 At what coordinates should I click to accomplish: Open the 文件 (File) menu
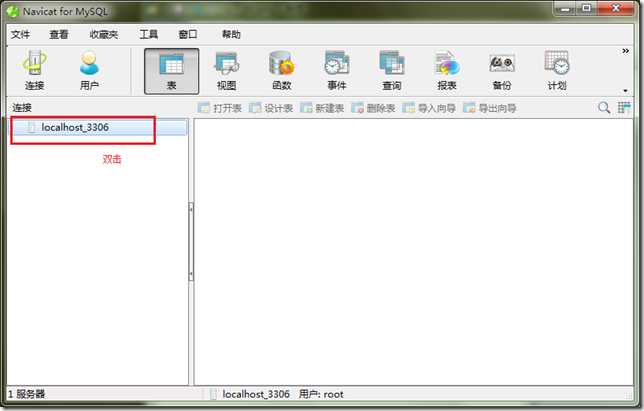point(20,34)
